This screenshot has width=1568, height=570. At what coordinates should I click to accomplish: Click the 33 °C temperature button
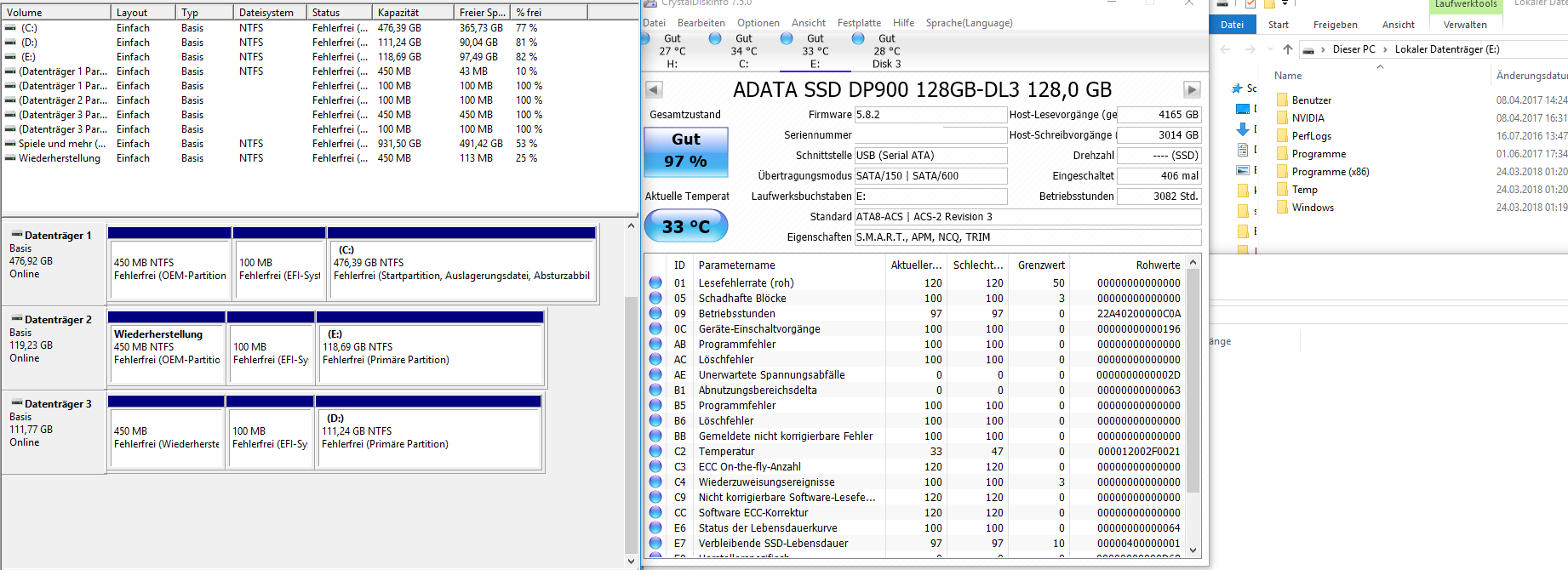[x=686, y=226]
